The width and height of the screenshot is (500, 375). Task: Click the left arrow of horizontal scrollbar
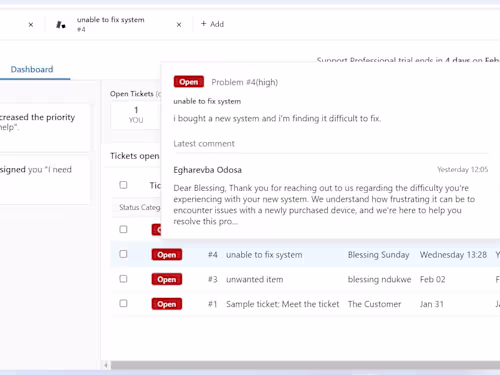coord(106,365)
